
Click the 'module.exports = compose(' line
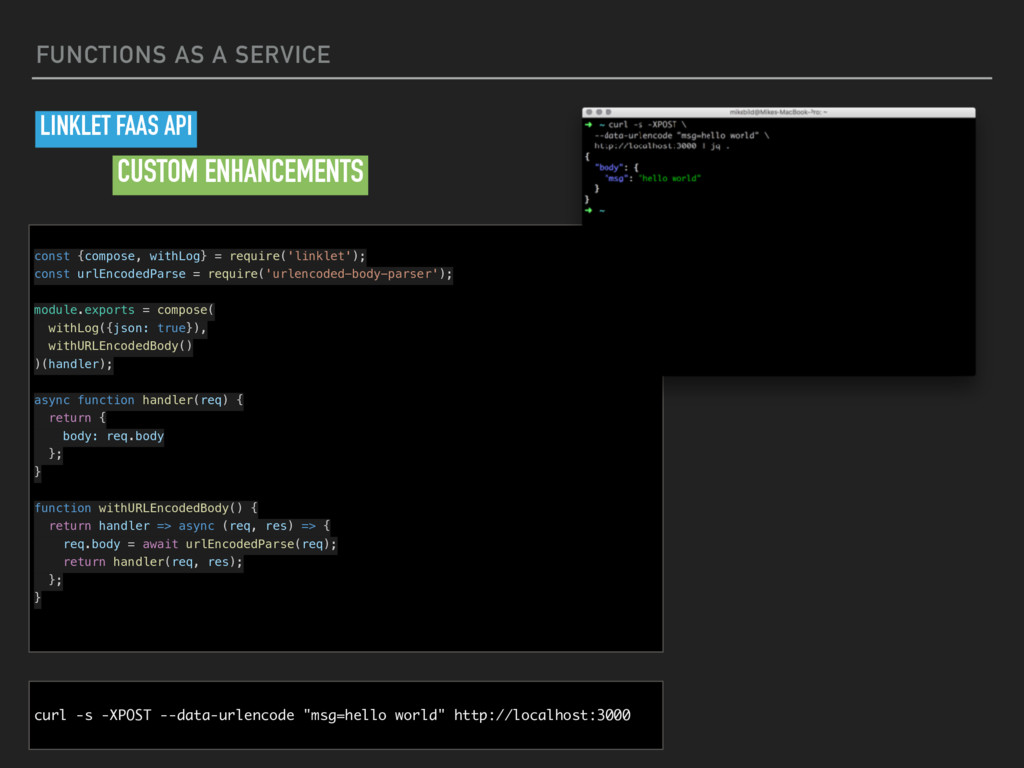pyautogui.click(x=124, y=310)
